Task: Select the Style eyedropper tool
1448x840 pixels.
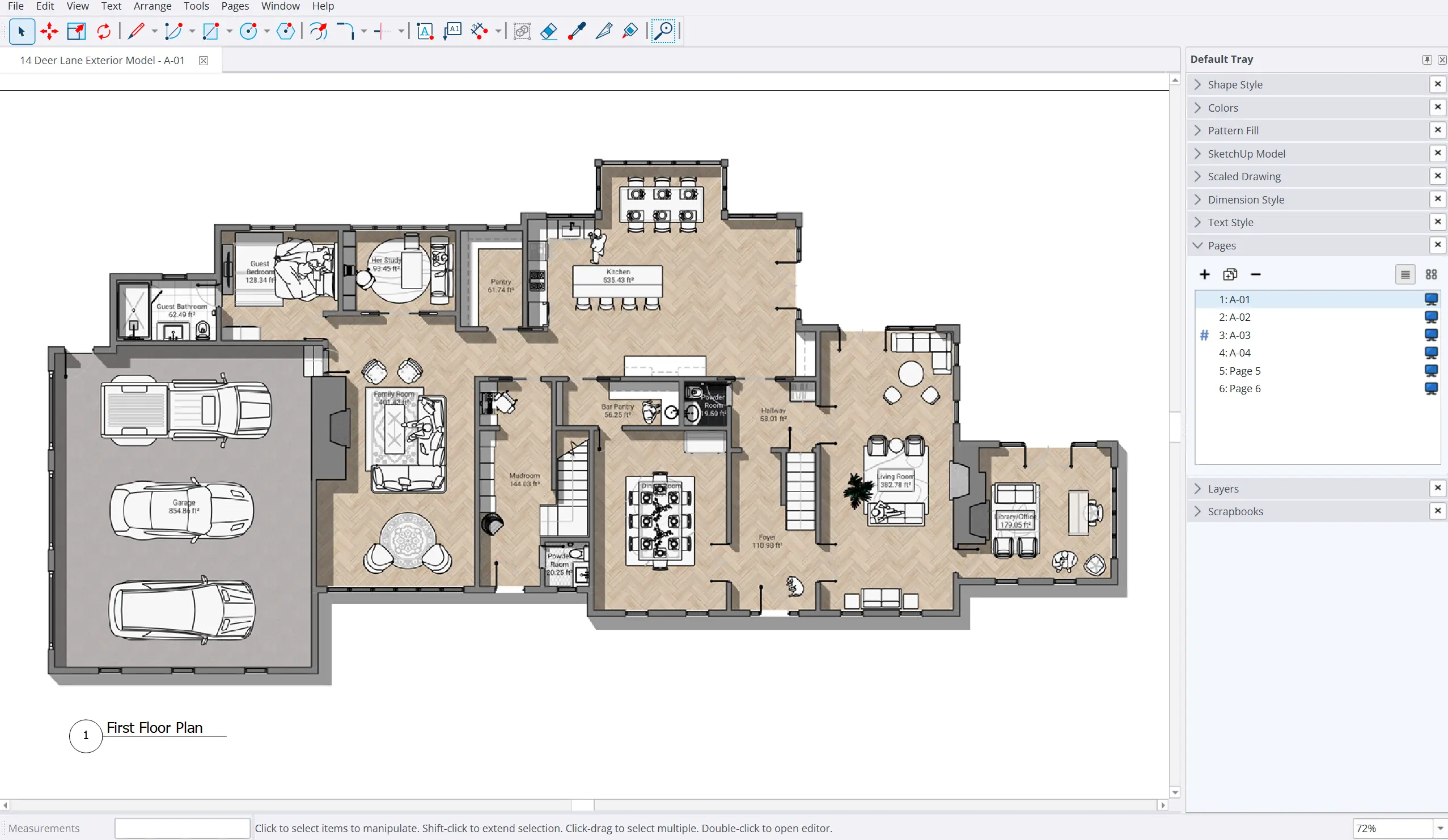Action: pos(576,31)
